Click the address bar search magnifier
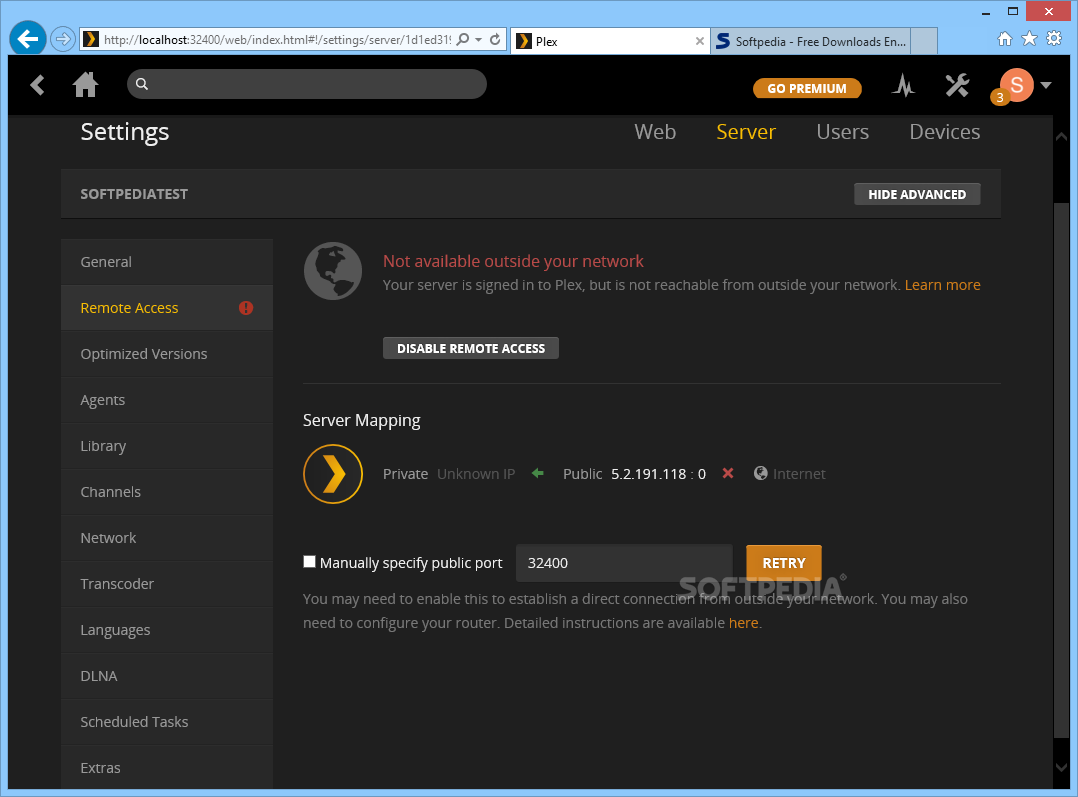 tap(463, 39)
